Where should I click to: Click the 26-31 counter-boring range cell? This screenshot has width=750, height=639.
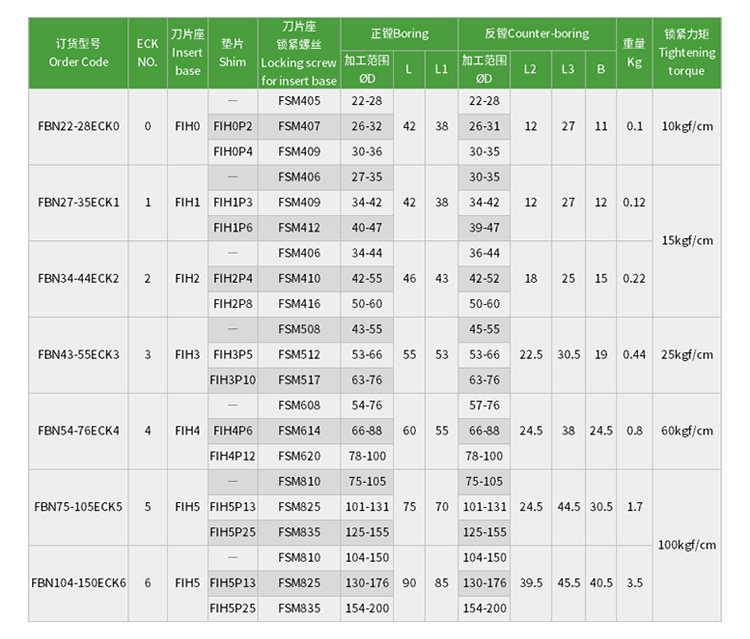point(484,127)
